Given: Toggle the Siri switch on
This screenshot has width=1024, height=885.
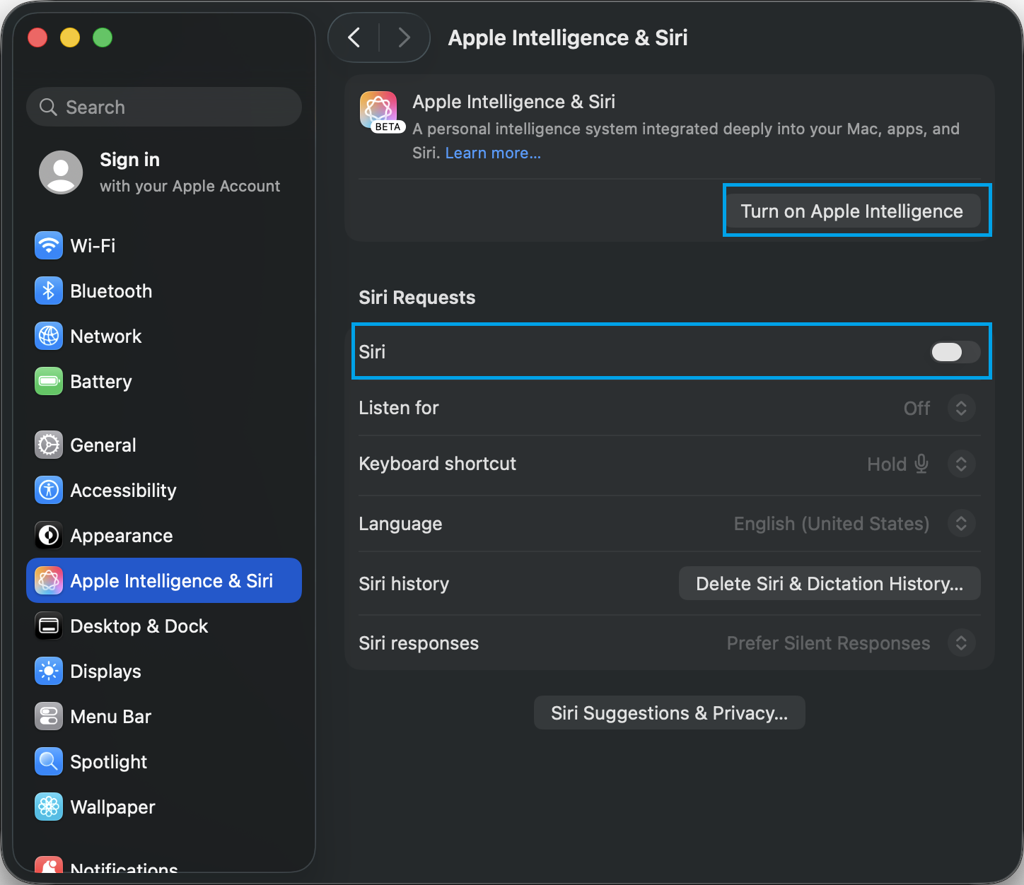Looking at the screenshot, I should (x=955, y=352).
